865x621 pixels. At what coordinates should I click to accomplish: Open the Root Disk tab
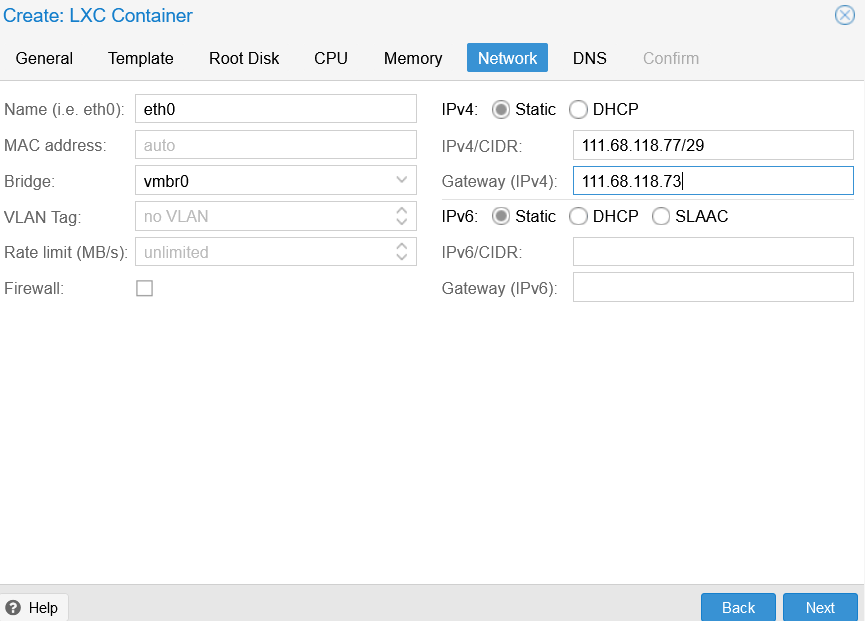(244, 58)
